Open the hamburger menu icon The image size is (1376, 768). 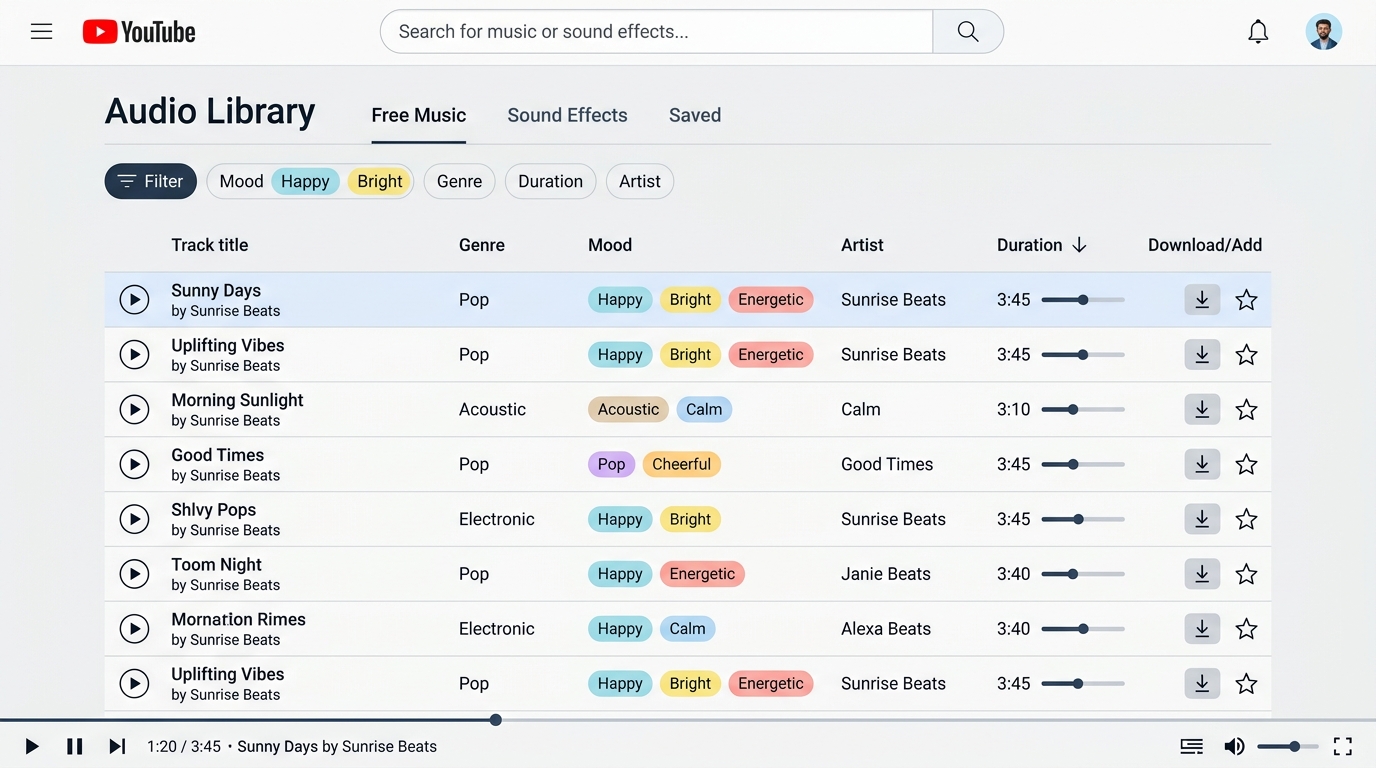click(41, 32)
